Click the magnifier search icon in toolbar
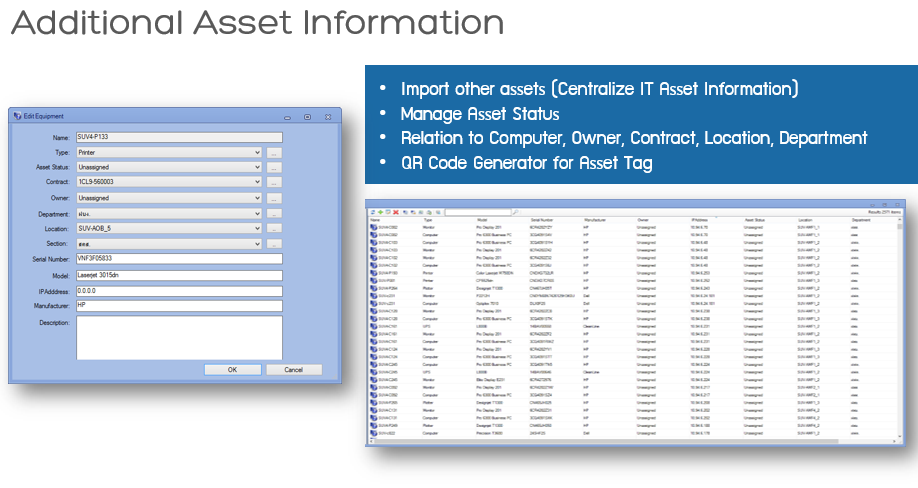 (516, 212)
